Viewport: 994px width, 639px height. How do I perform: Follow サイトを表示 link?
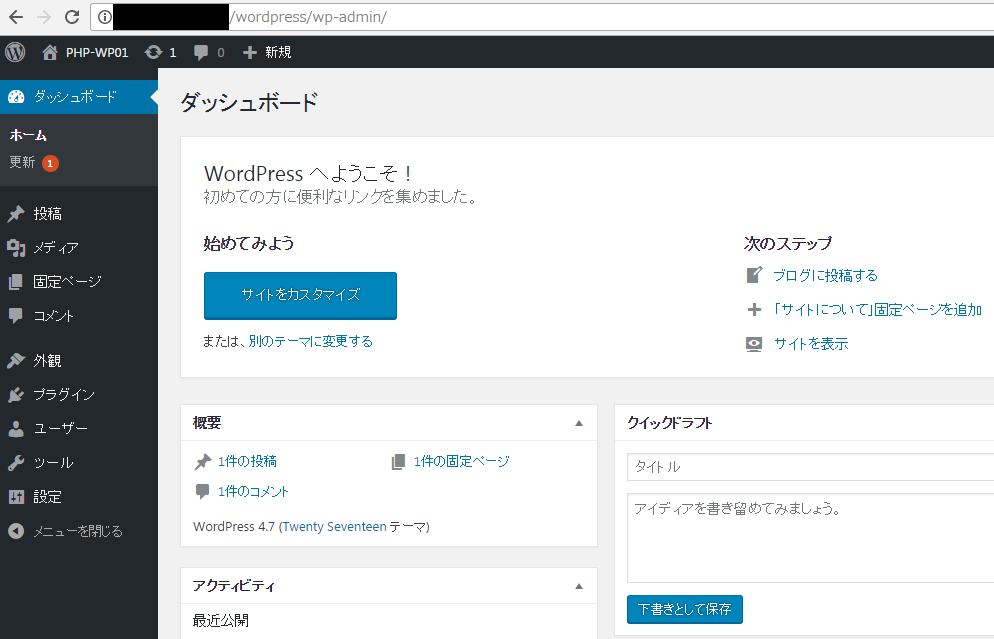click(811, 344)
